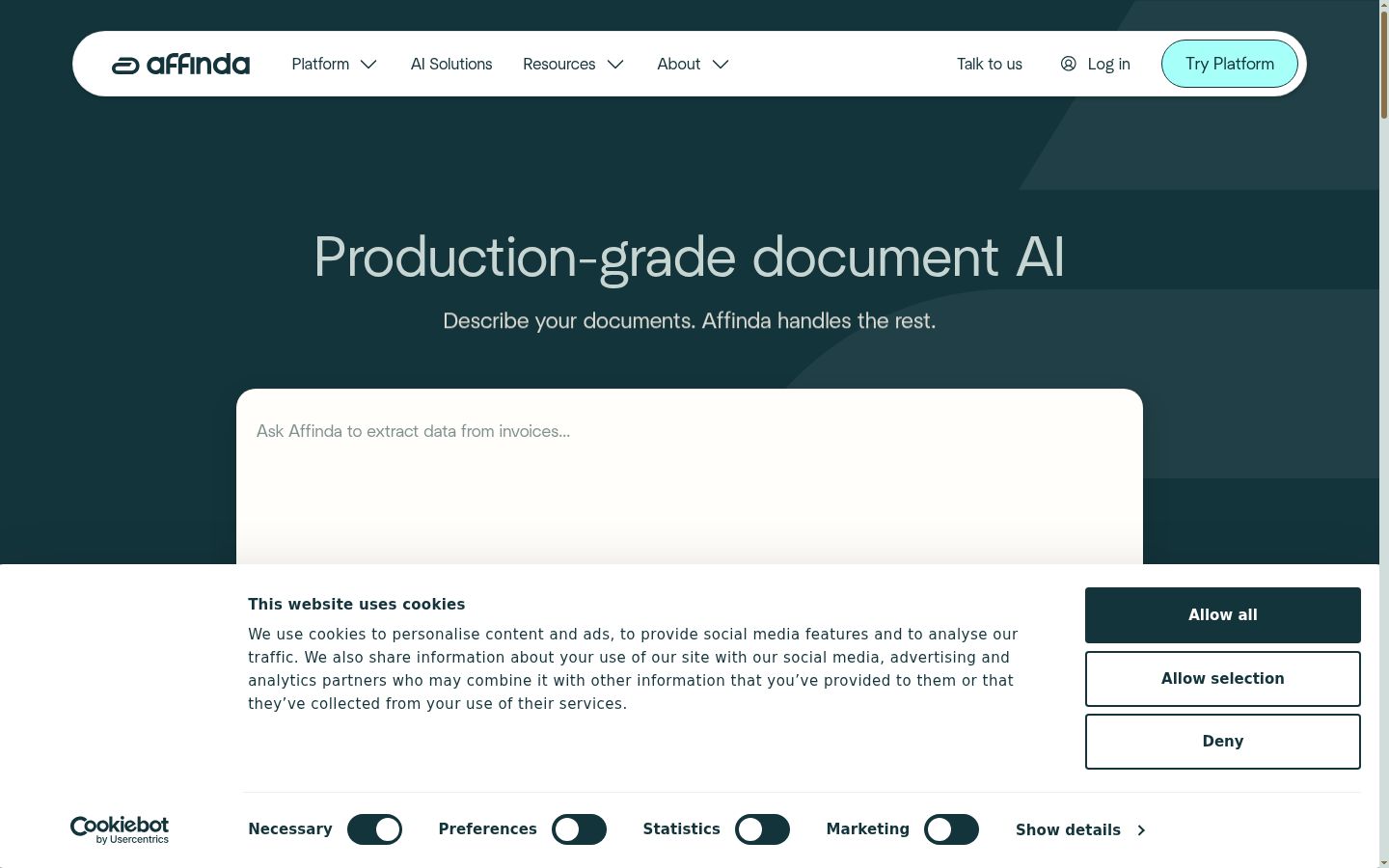This screenshot has width=1389, height=868.
Task: Click the Deny cookies button
Action: point(1223,742)
